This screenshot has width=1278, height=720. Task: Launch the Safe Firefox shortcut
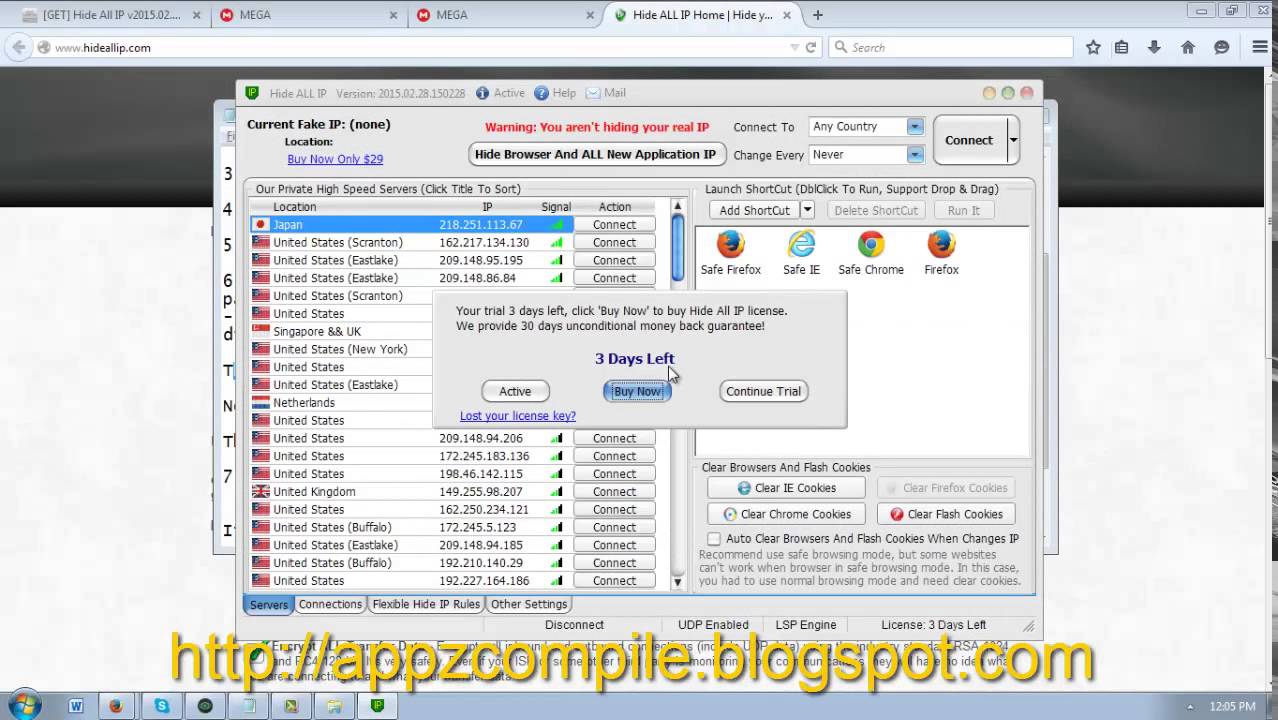[x=730, y=252]
